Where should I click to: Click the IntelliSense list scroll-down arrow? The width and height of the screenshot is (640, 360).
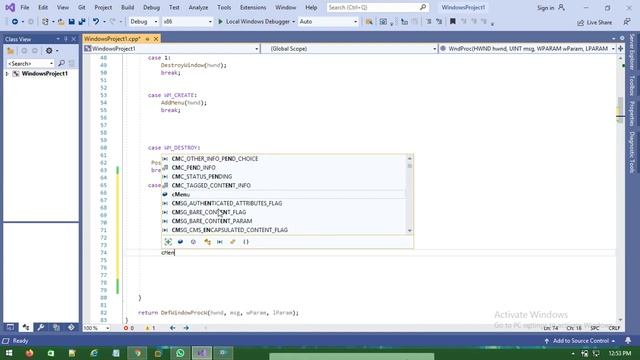coord(409,231)
